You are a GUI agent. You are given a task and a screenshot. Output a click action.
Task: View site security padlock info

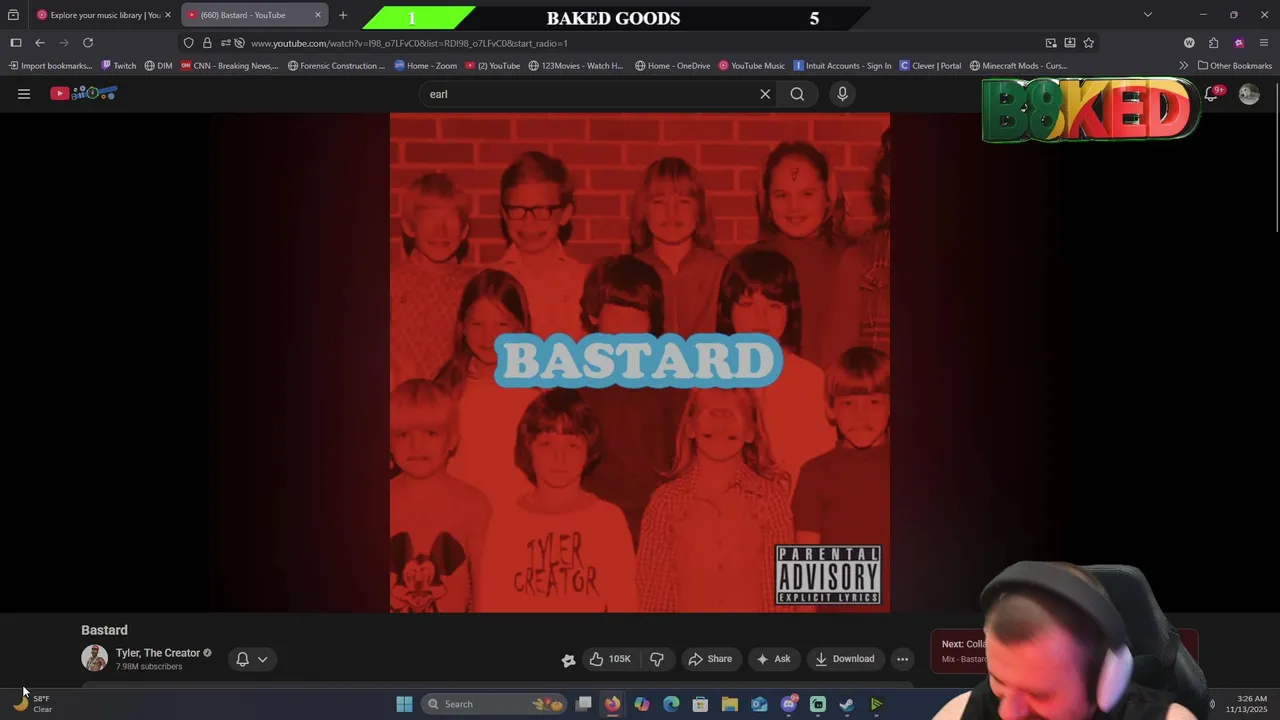coord(207,43)
